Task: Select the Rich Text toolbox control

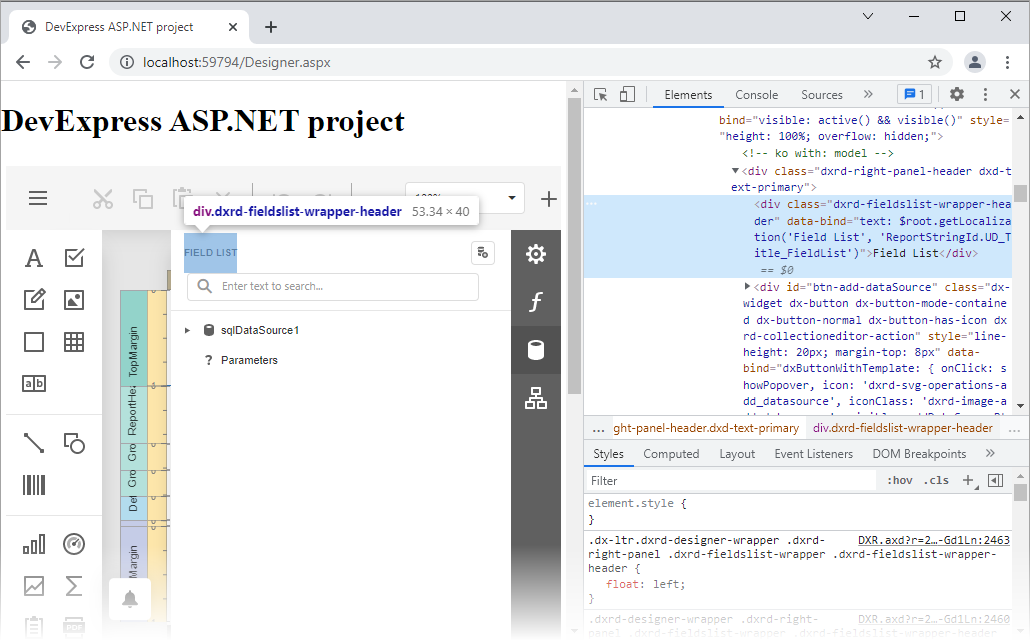Action: pyautogui.click(x=34, y=299)
